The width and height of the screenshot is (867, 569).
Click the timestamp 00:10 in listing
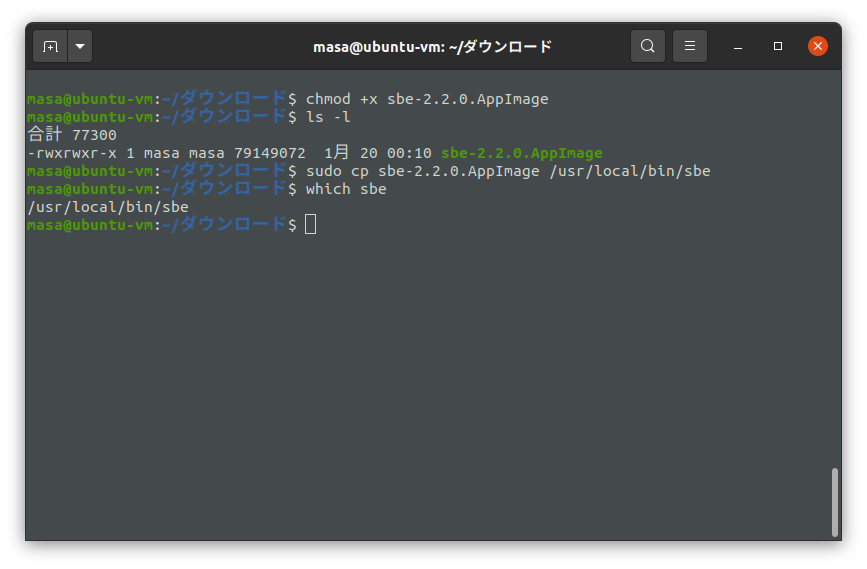409,153
